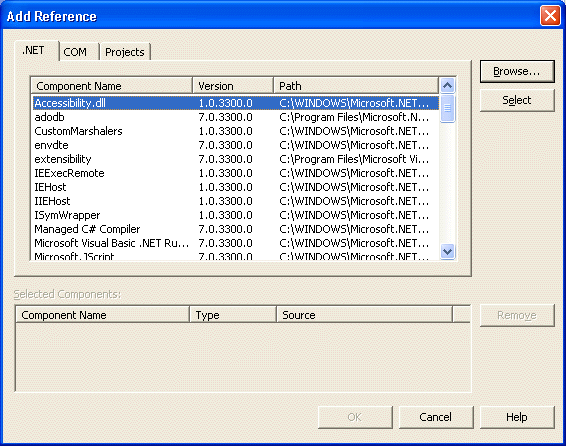Open the Projects tab
Screen dimensions: 566x446
125,52
